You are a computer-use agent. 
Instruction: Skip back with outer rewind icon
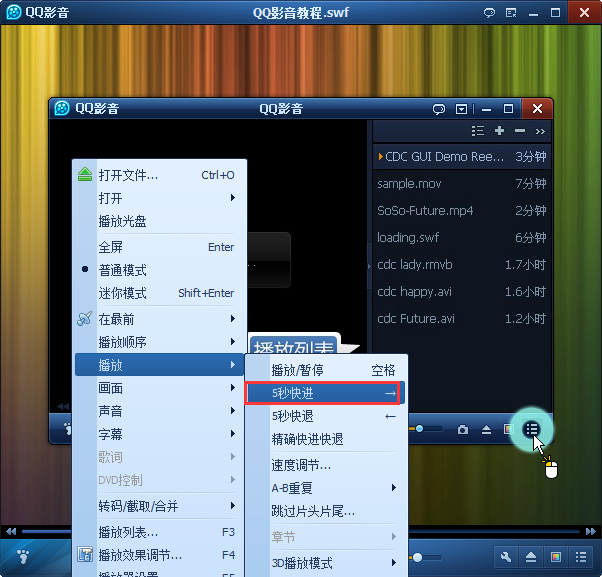pos(11,532)
